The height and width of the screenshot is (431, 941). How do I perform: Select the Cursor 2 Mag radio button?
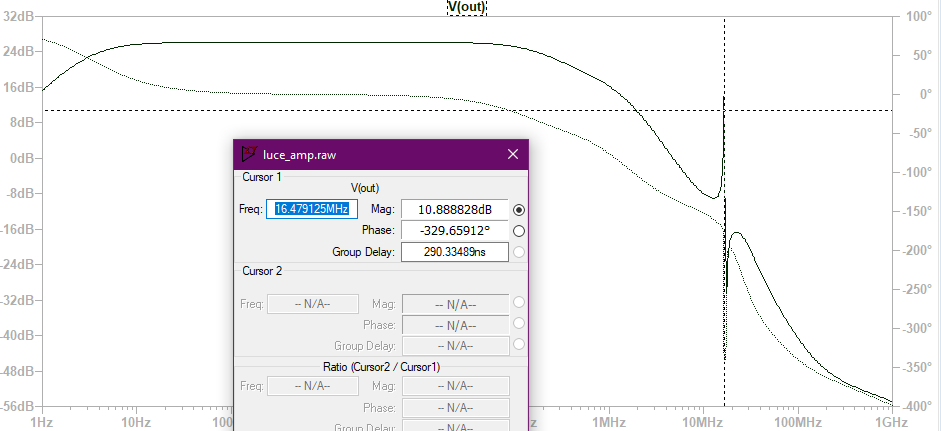[x=519, y=303]
